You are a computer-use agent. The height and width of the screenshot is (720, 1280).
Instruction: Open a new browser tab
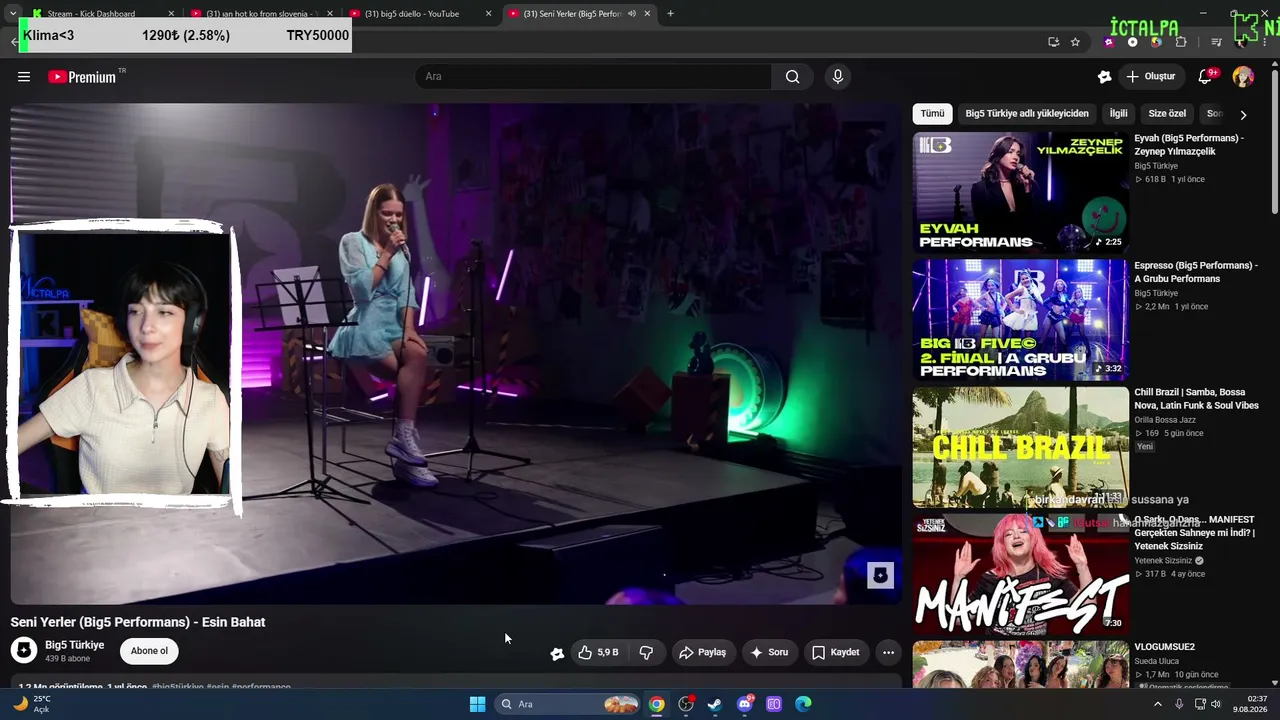pyautogui.click(x=670, y=14)
